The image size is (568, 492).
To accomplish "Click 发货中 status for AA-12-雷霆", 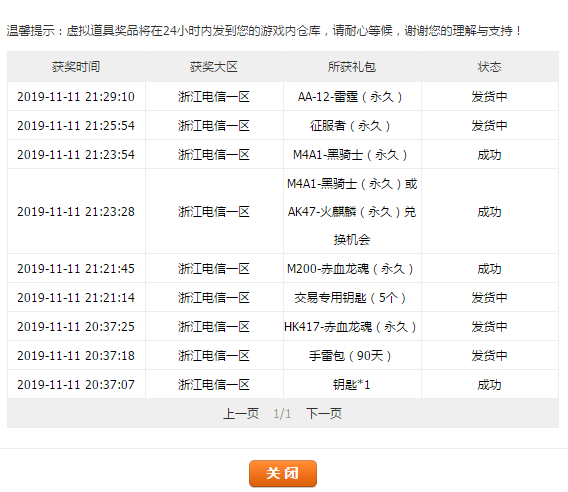I will (489, 97).
